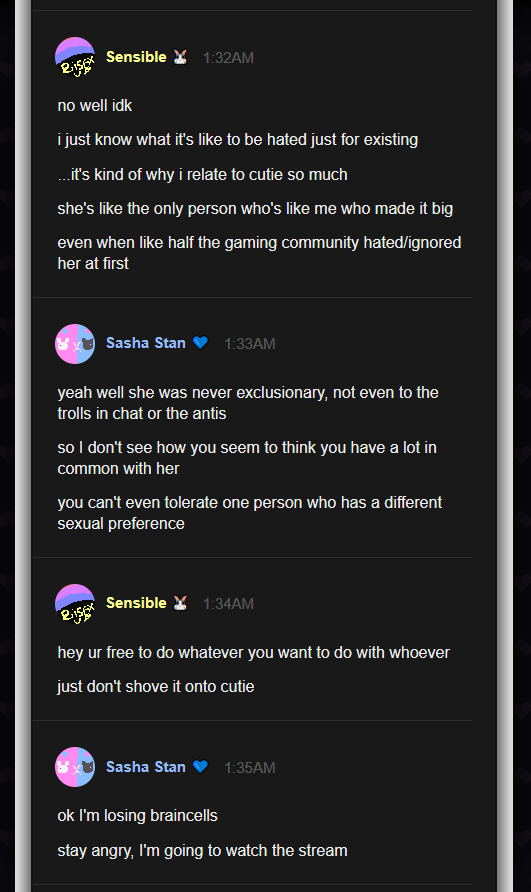Image resolution: width=531 pixels, height=892 pixels.
Task: Open Sensible's avatar on the 1:32AM message
Action: coord(75,57)
